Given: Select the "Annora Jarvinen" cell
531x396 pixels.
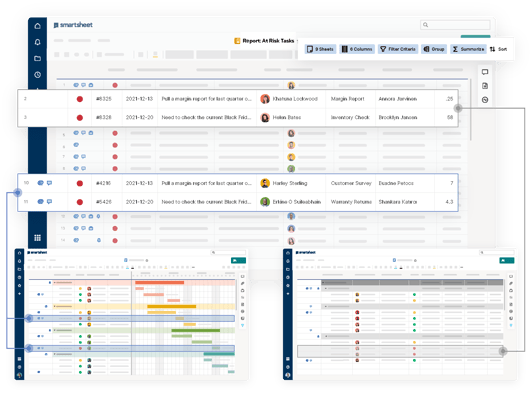Looking at the screenshot, I should click(404, 99).
